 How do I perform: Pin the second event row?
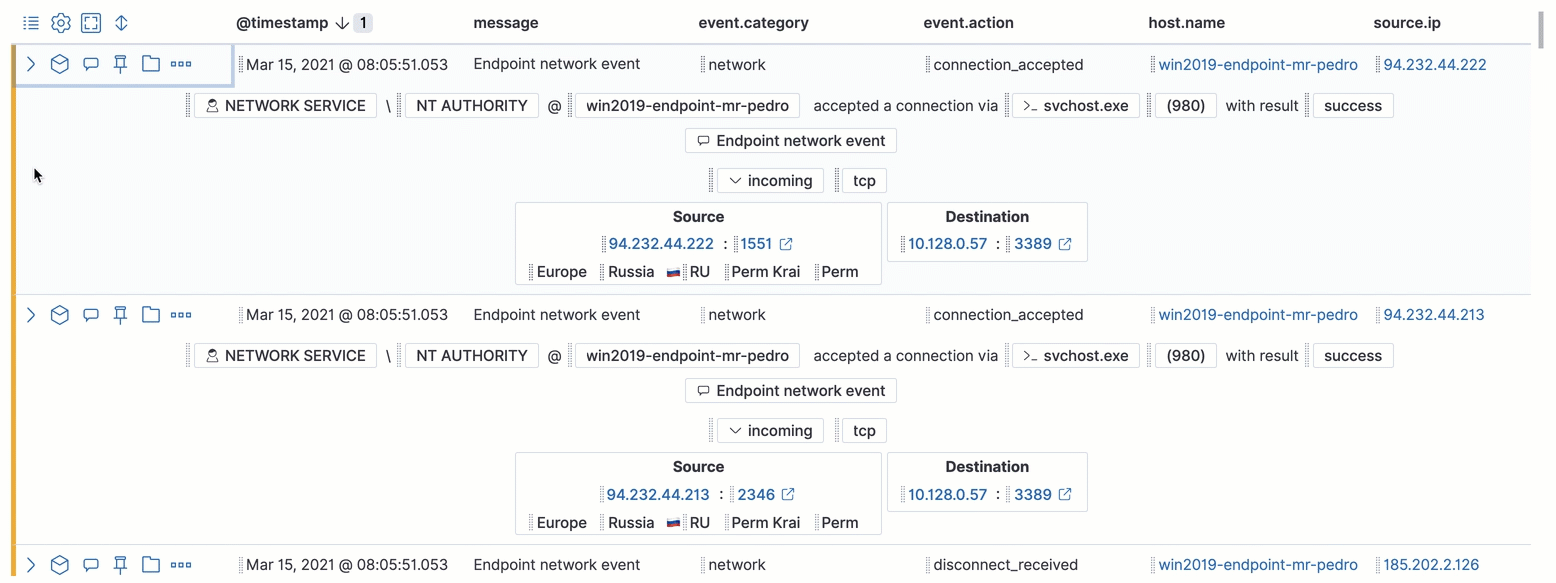point(120,314)
